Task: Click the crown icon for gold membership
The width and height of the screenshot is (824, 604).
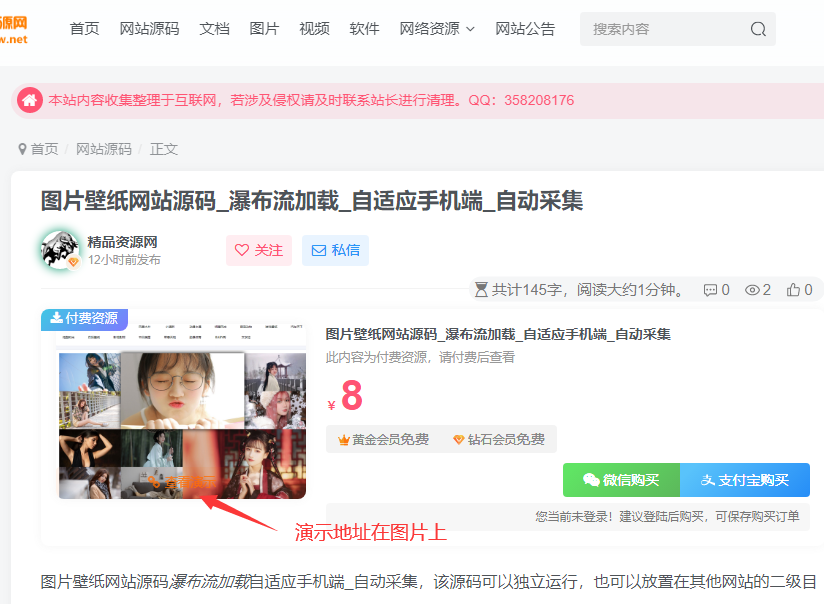Action: [x=344, y=439]
